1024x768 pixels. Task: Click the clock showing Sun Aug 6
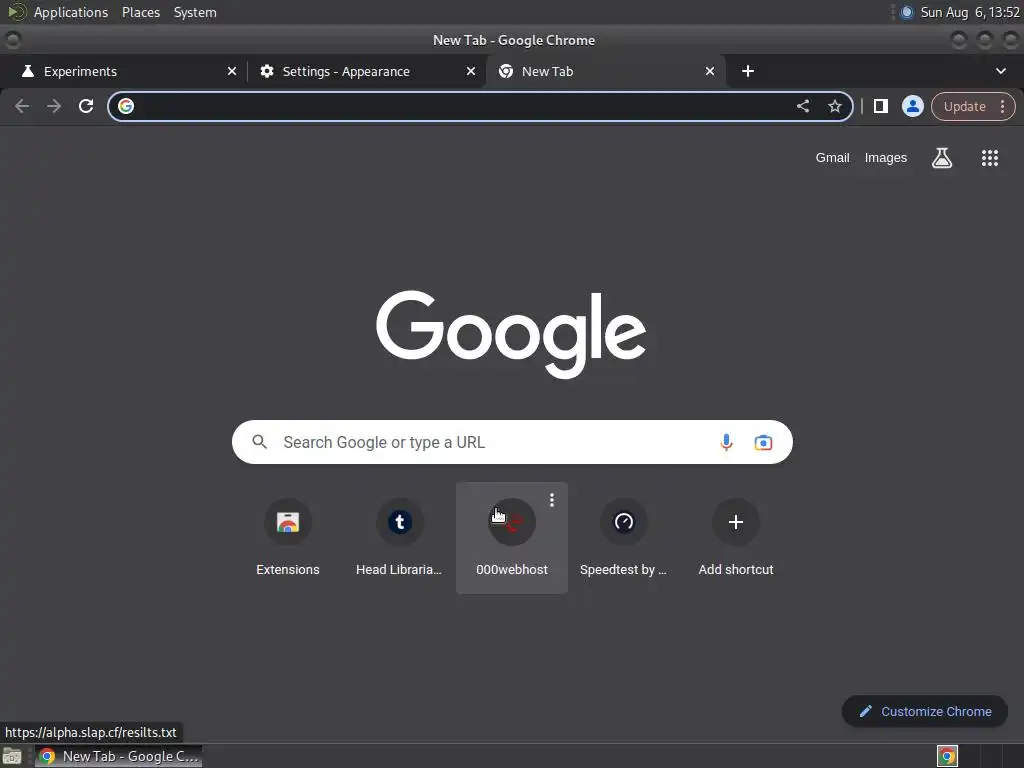pos(970,12)
